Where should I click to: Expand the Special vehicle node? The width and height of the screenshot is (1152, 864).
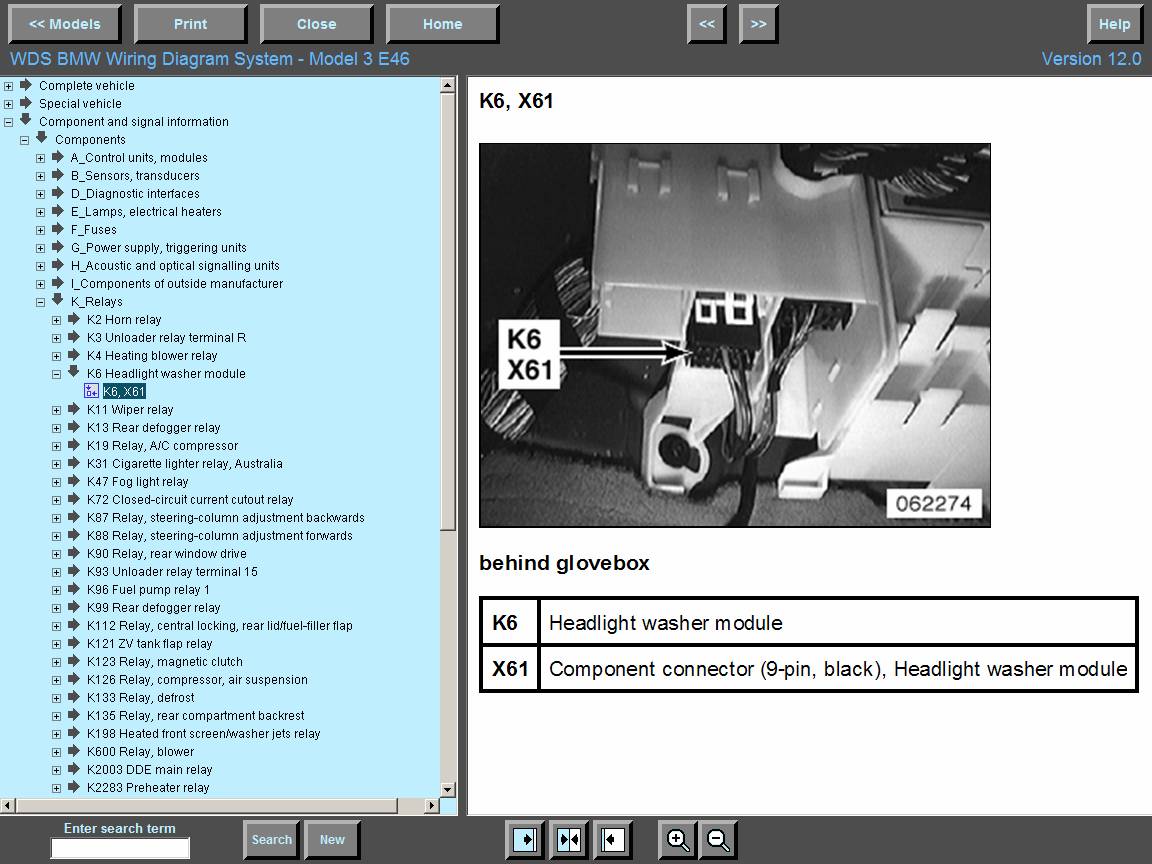(9, 104)
